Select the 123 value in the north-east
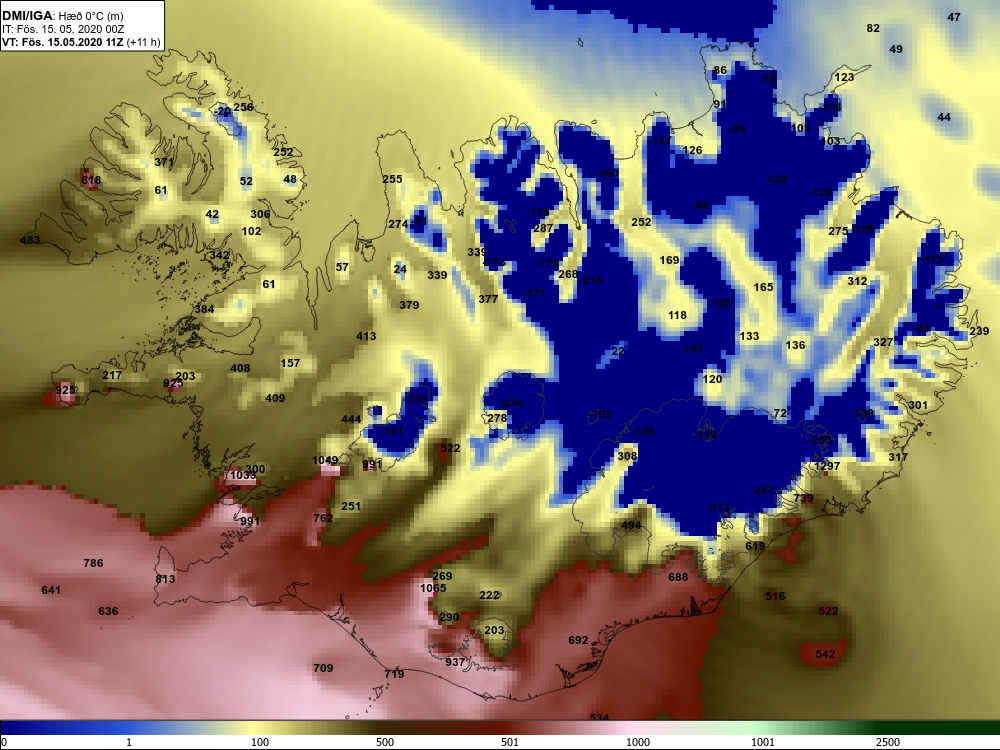 point(844,77)
